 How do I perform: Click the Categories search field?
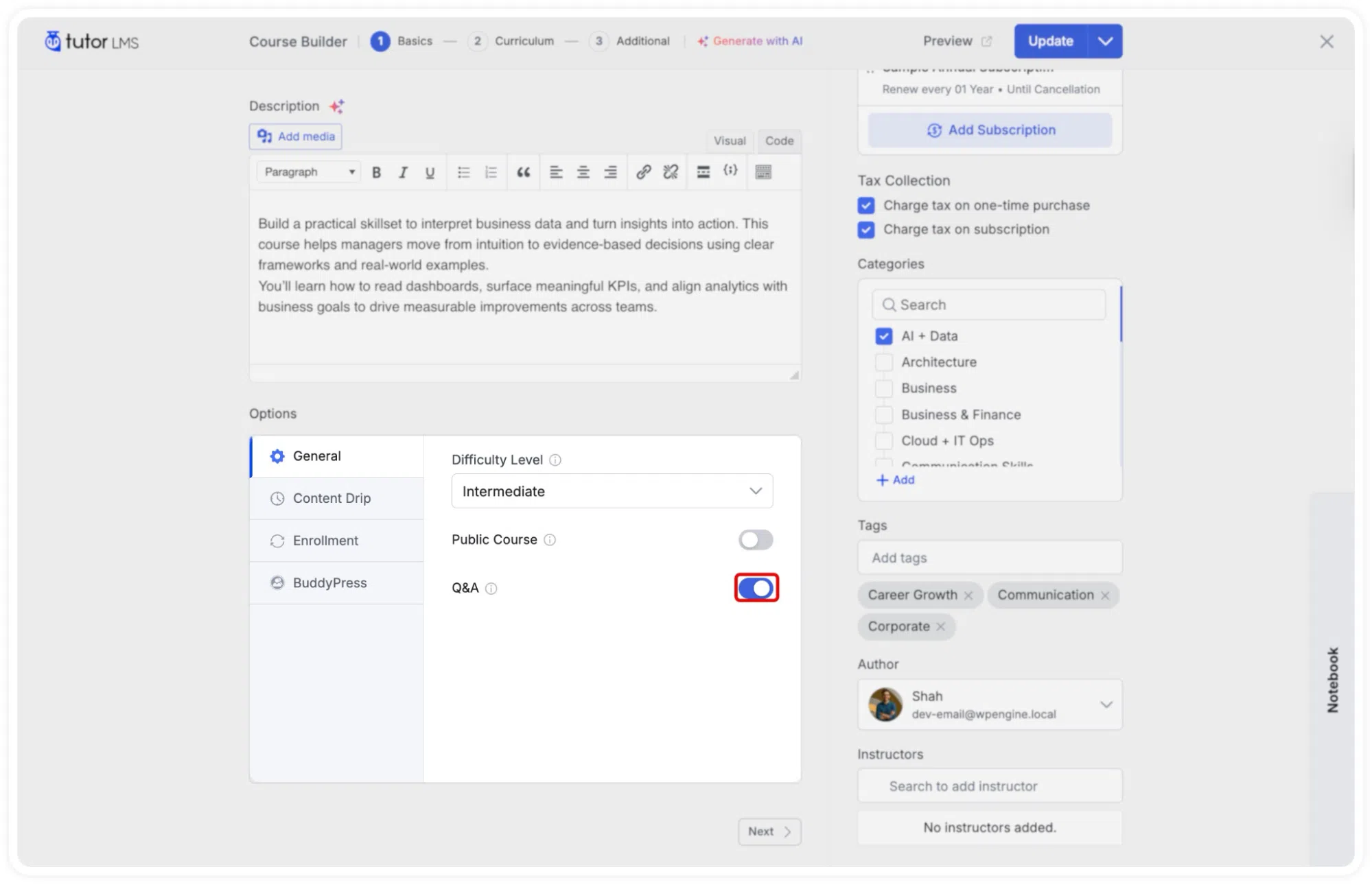pyautogui.click(x=989, y=305)
